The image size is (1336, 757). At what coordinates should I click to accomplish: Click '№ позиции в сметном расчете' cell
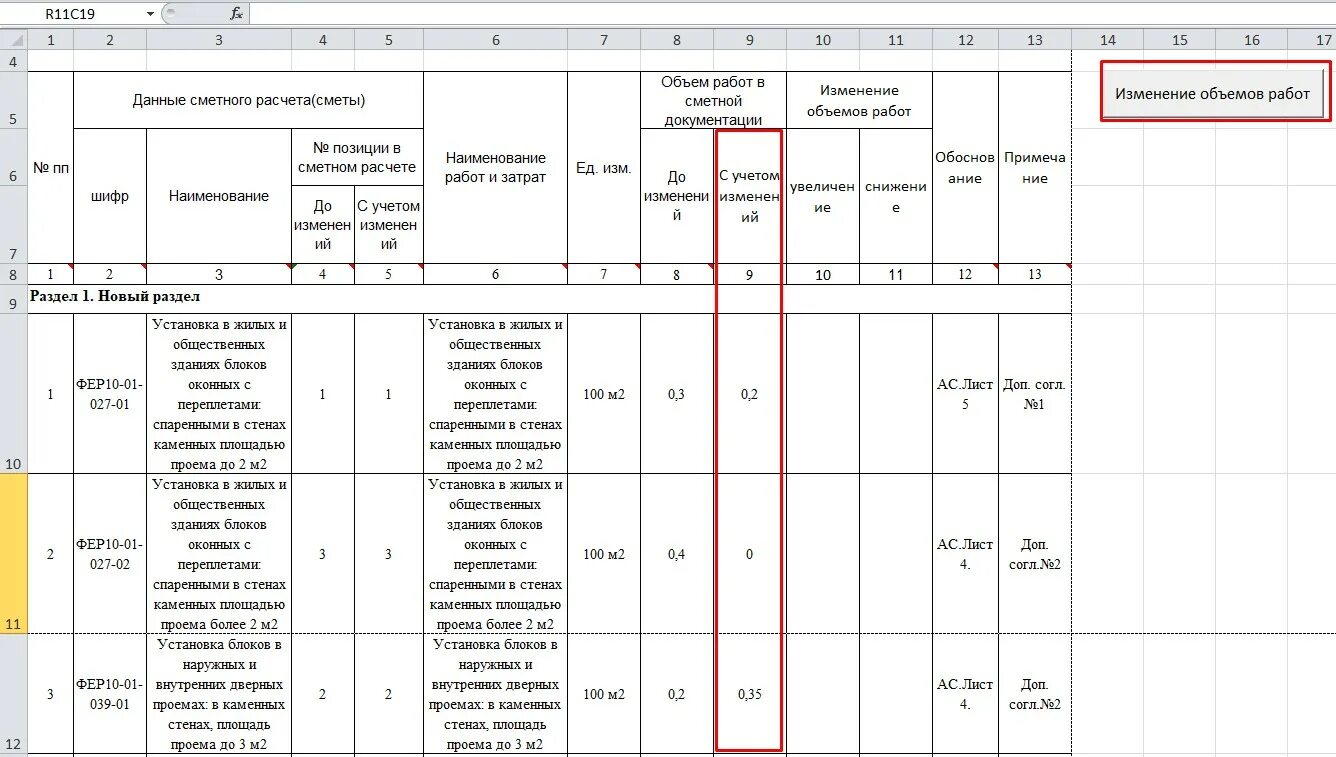pyautogui.click(x=357, y=157)
